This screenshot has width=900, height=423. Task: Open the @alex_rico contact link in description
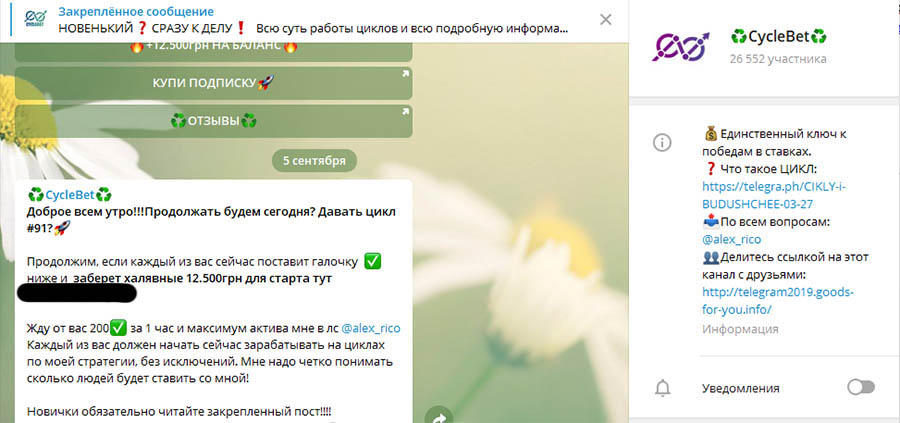tap(731, 239)
